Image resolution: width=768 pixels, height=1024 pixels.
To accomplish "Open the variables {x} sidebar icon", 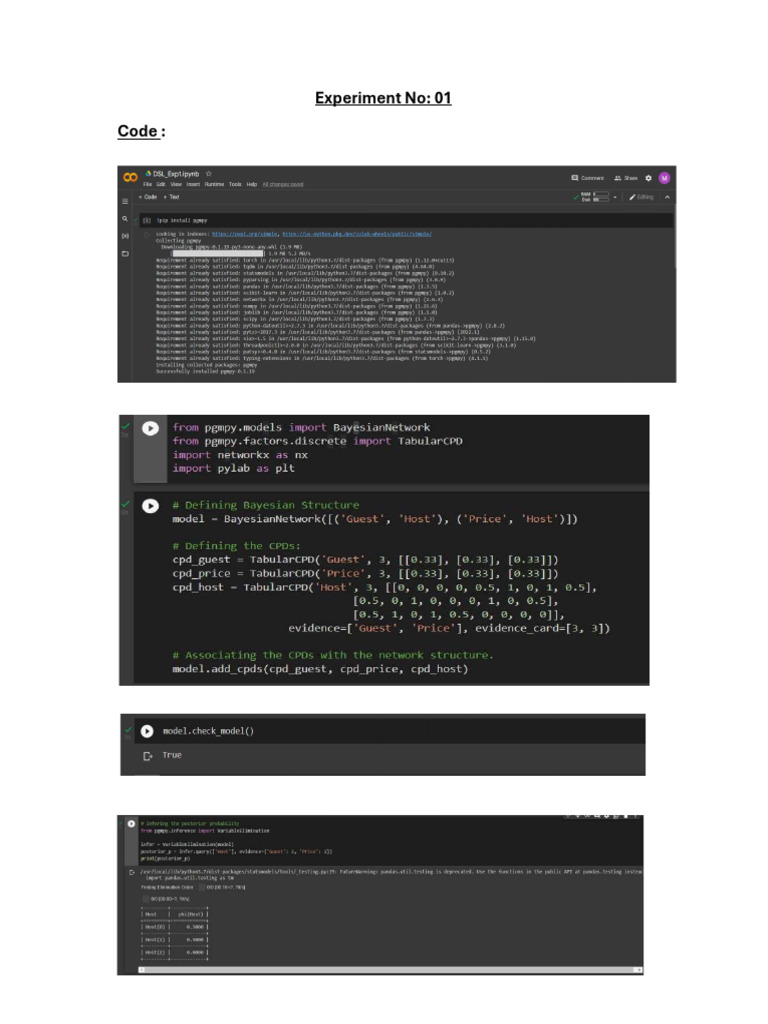I will [x=125, y=236].
